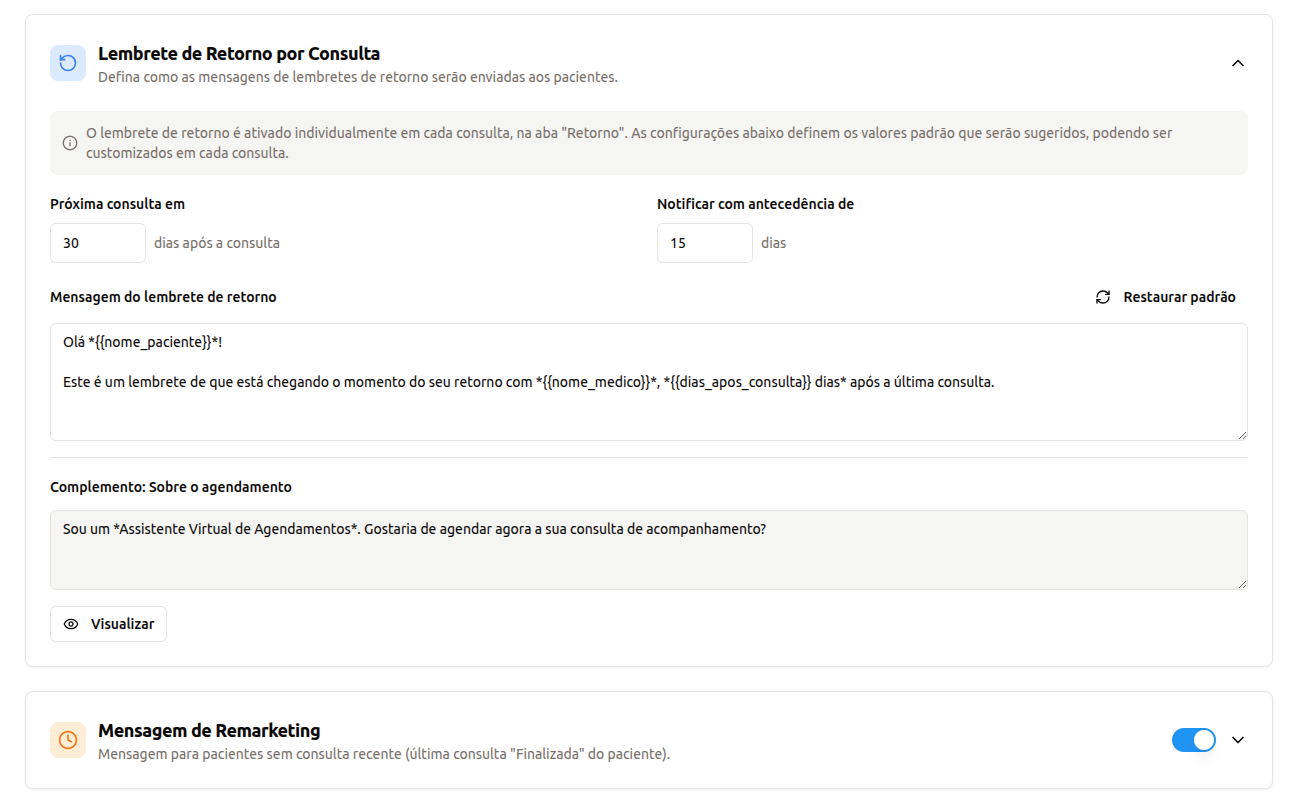Click "Restaurar padrão" to reset the message
This screenshot has height=808, width=1294.
[1178, 297]
